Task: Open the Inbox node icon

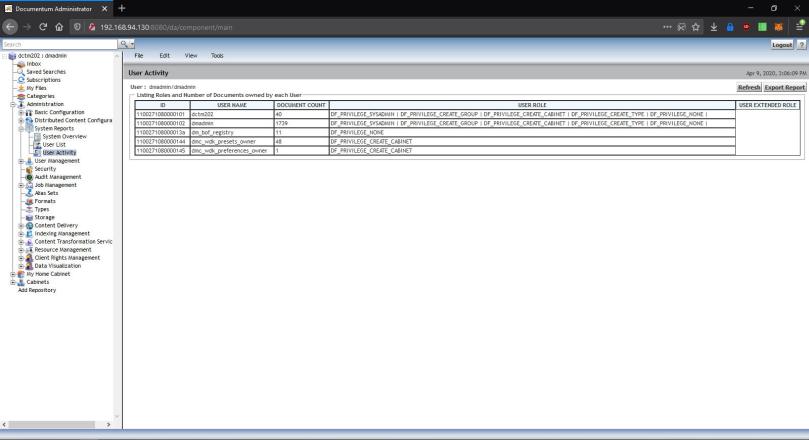Action: point(19,64)
